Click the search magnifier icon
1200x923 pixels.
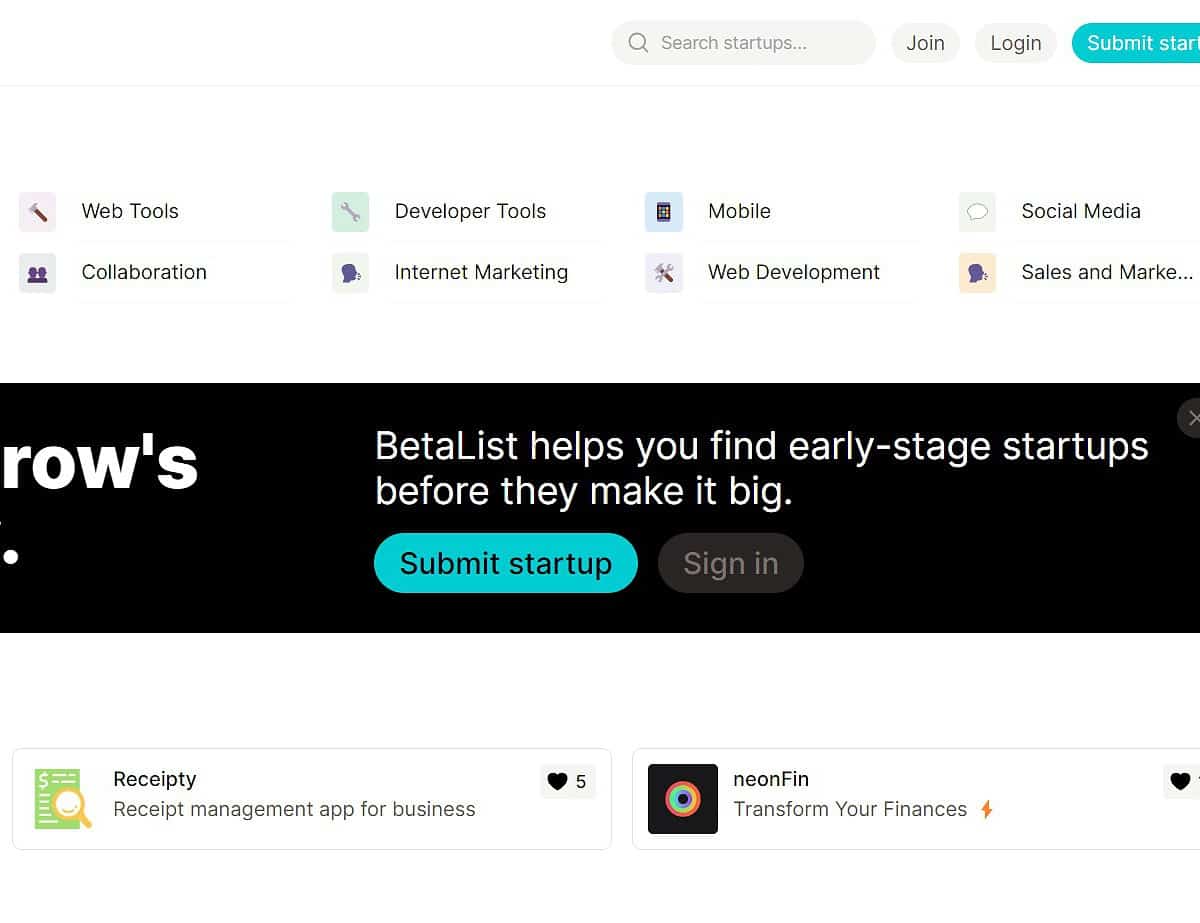637,43
